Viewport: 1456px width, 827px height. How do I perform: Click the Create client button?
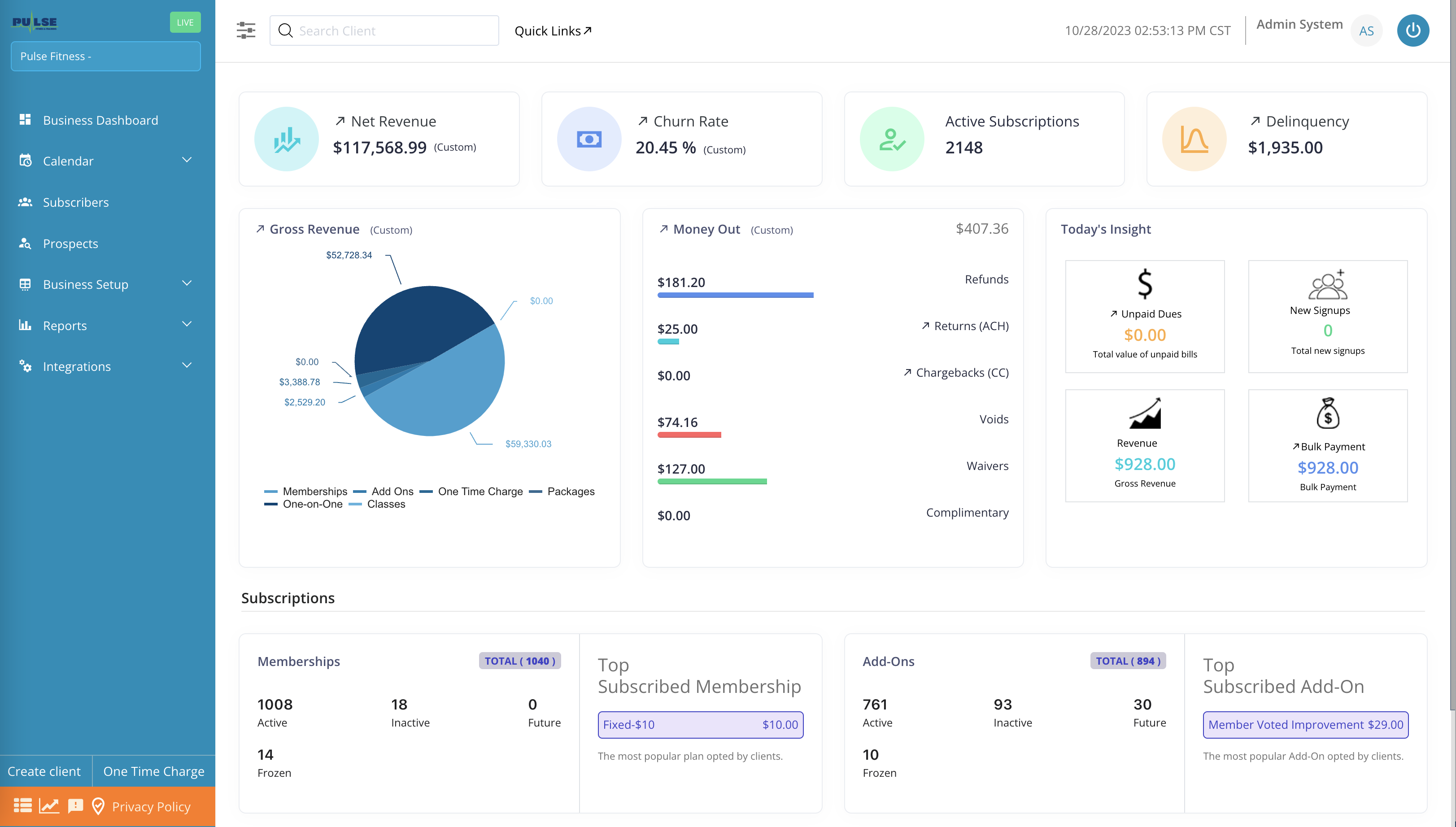[44, 771]
